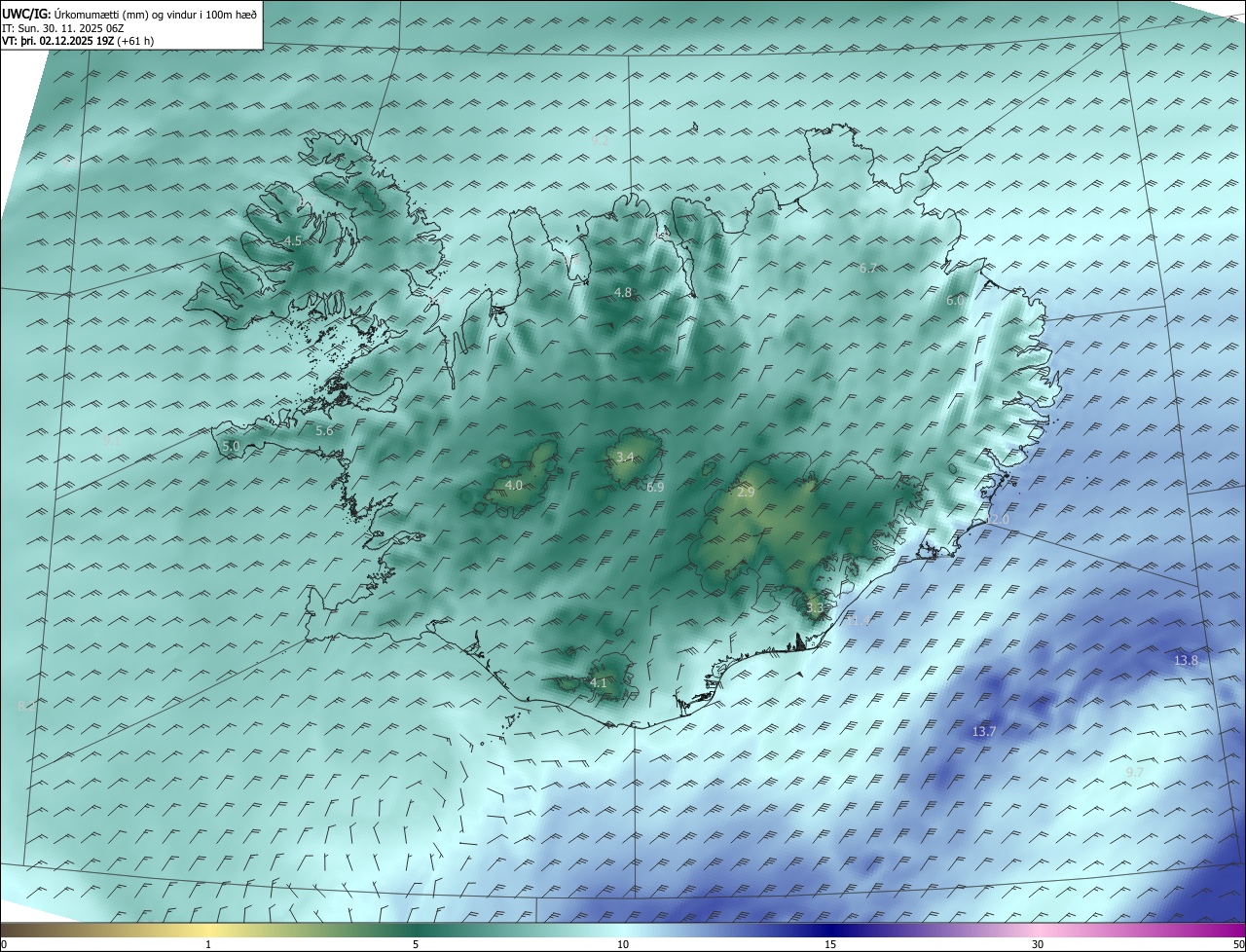Click the 1 tick on the colour scale
This screenshot has height=952, width=1246.
point(208,944)
